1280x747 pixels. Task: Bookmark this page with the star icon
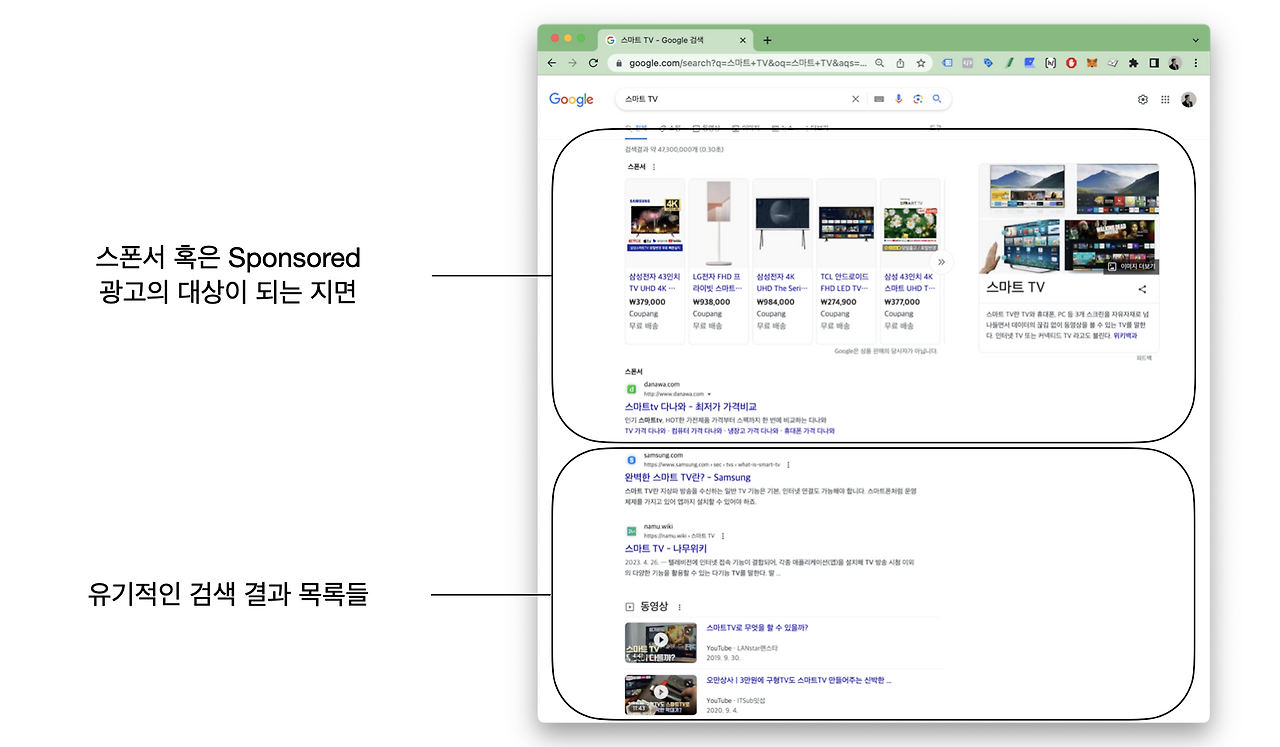click(919, 62)
